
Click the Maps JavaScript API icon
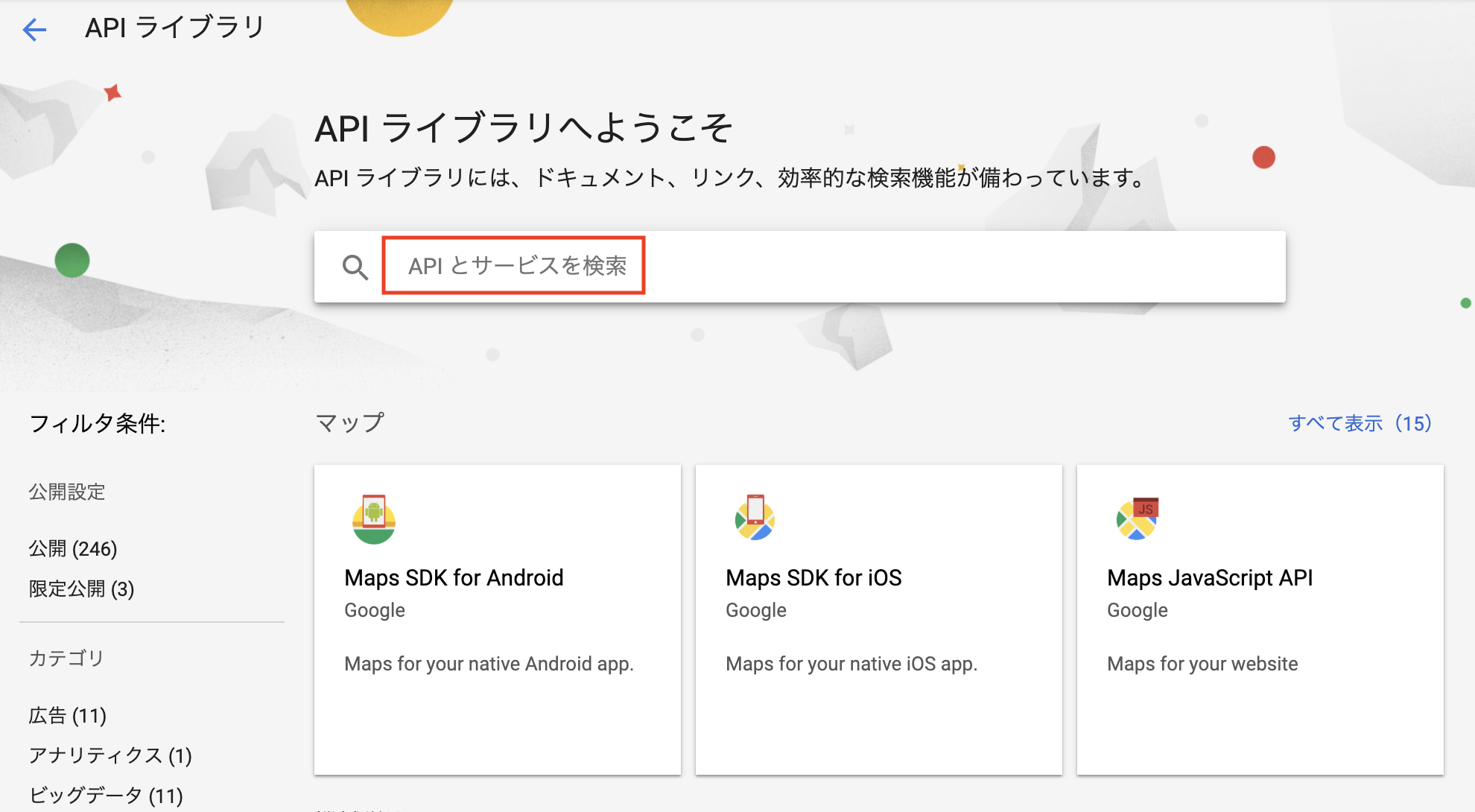pos(1138,518)
